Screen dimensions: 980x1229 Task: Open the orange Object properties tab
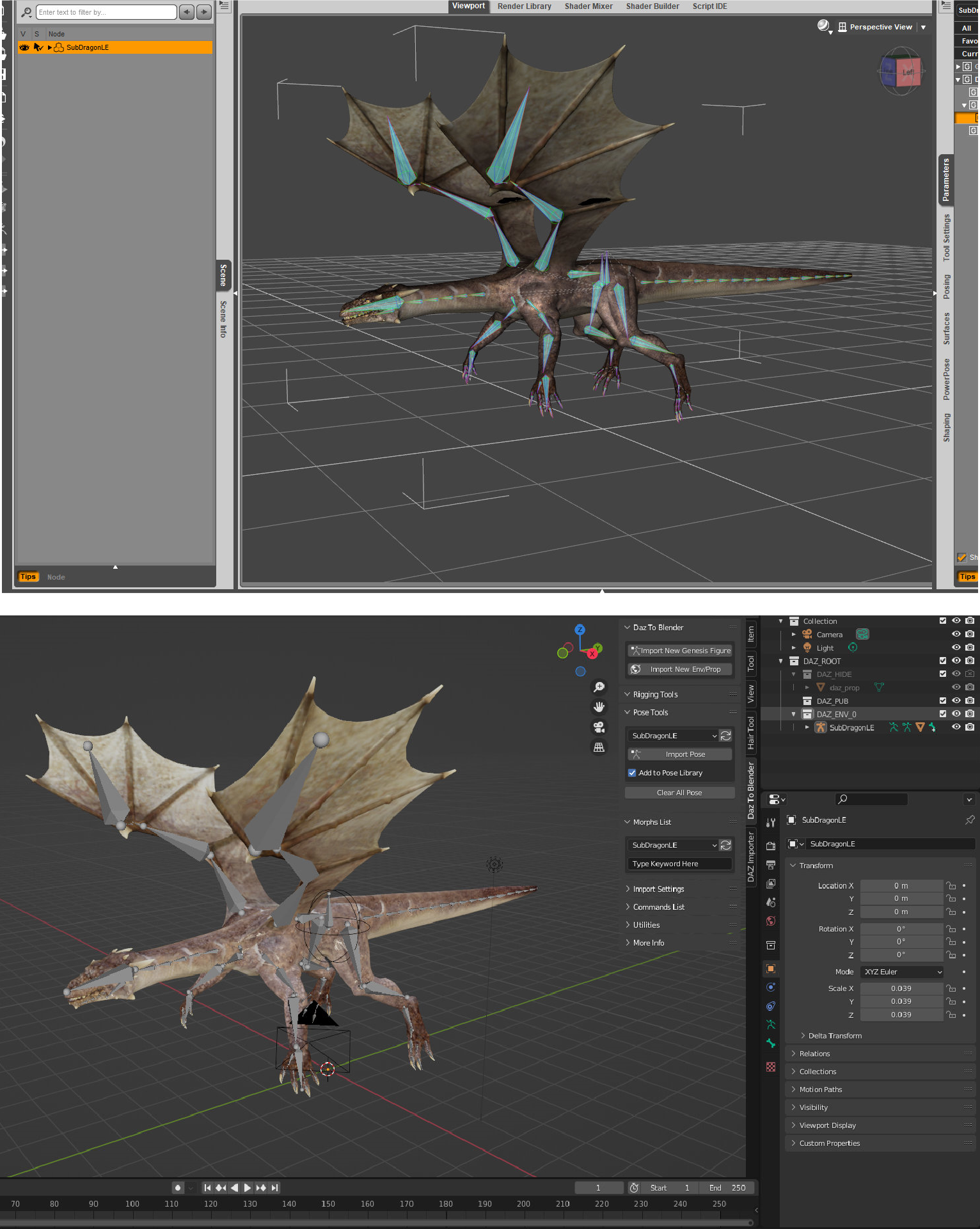[771, 969]
